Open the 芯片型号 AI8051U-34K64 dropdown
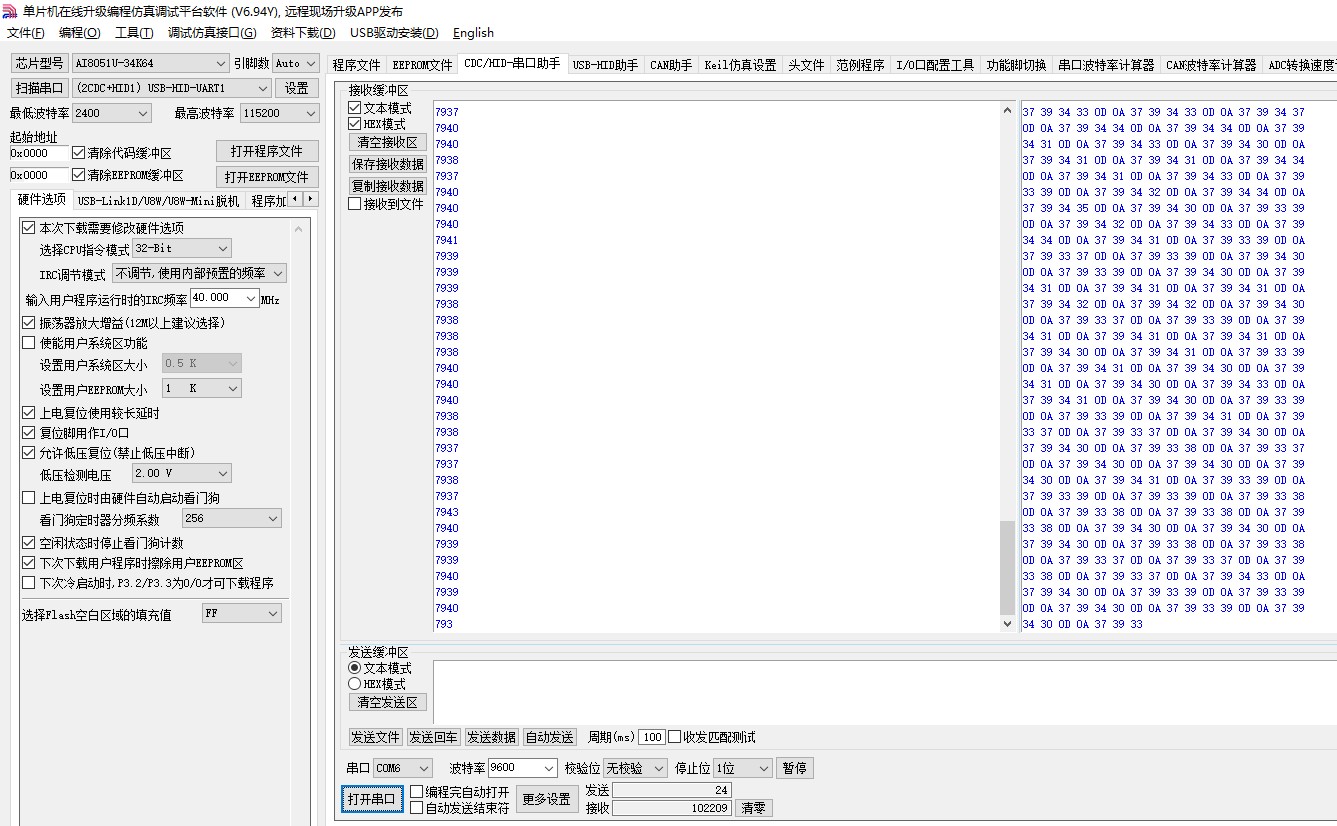 pyautogui.click(x=220, y=63)
